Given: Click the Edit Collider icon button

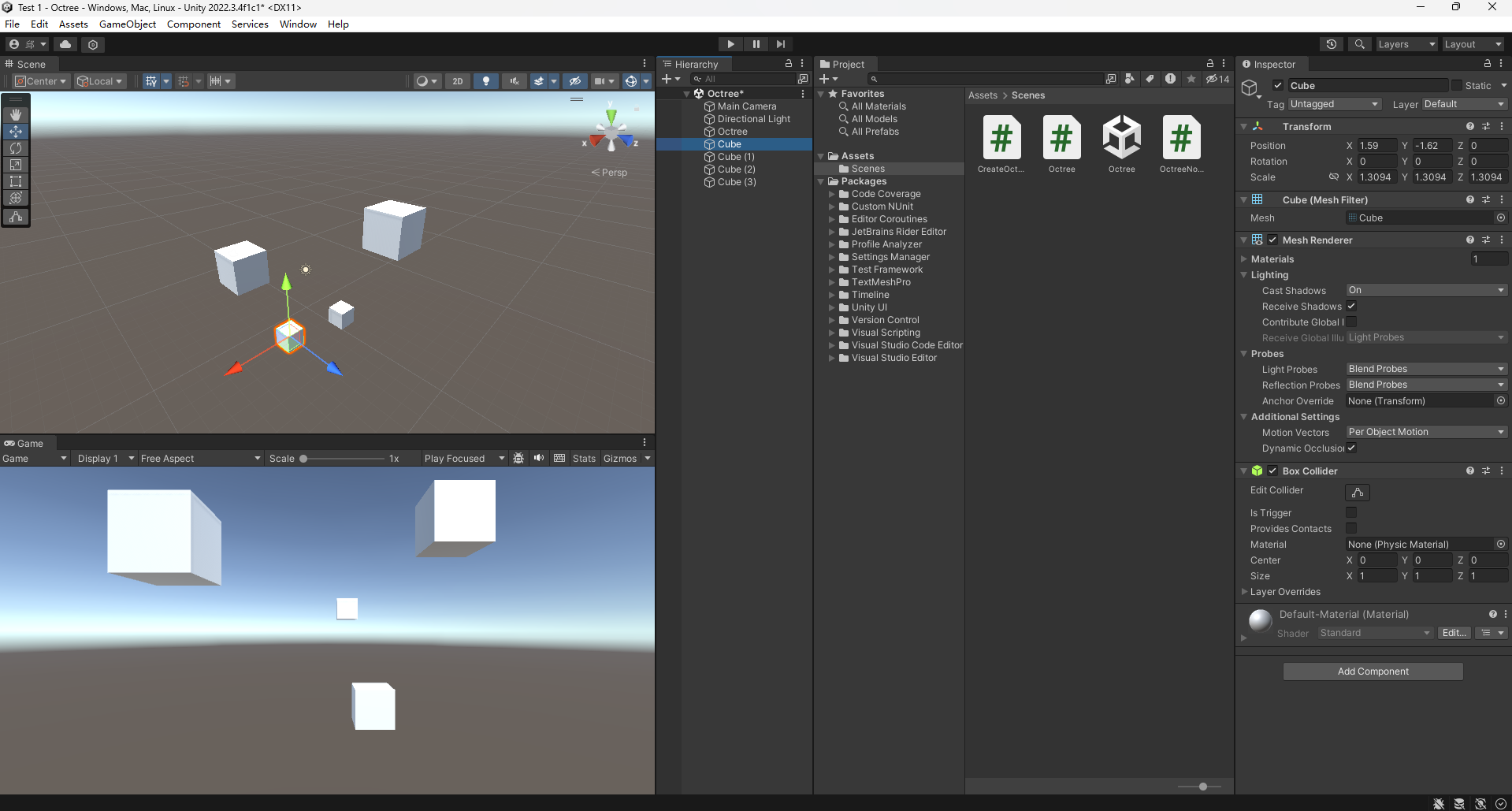Looking at the screenshot, I should (x=1358, y=493).
